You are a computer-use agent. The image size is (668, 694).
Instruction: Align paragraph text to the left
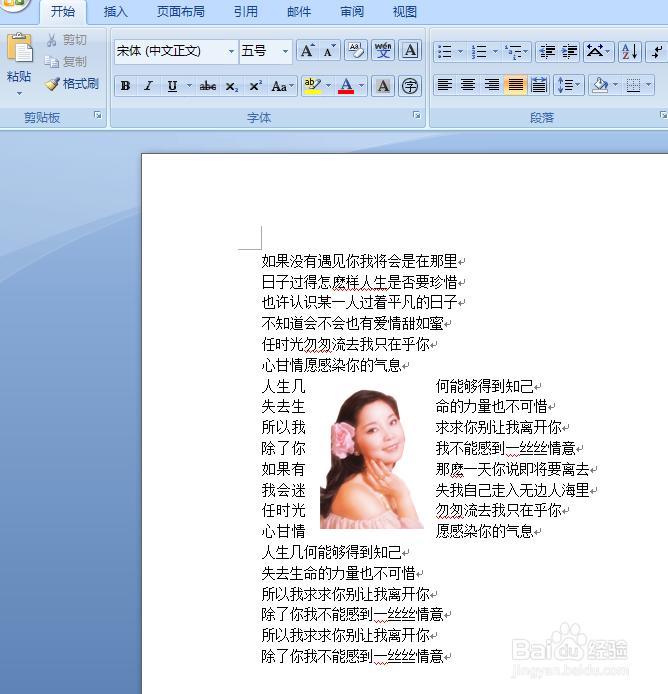pos(444,85)
